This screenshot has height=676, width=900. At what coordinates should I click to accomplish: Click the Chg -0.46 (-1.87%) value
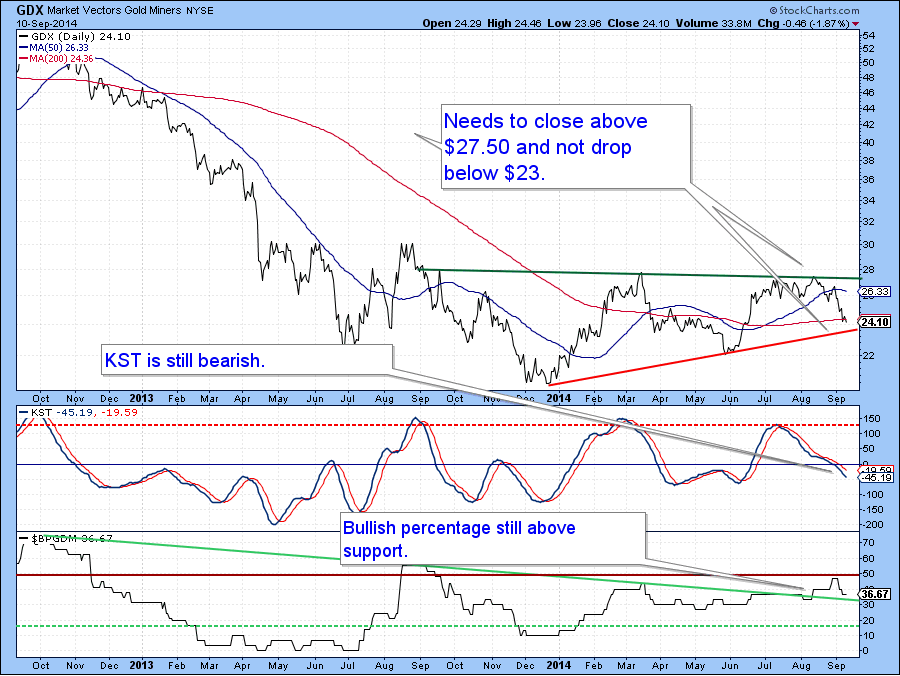804,24
